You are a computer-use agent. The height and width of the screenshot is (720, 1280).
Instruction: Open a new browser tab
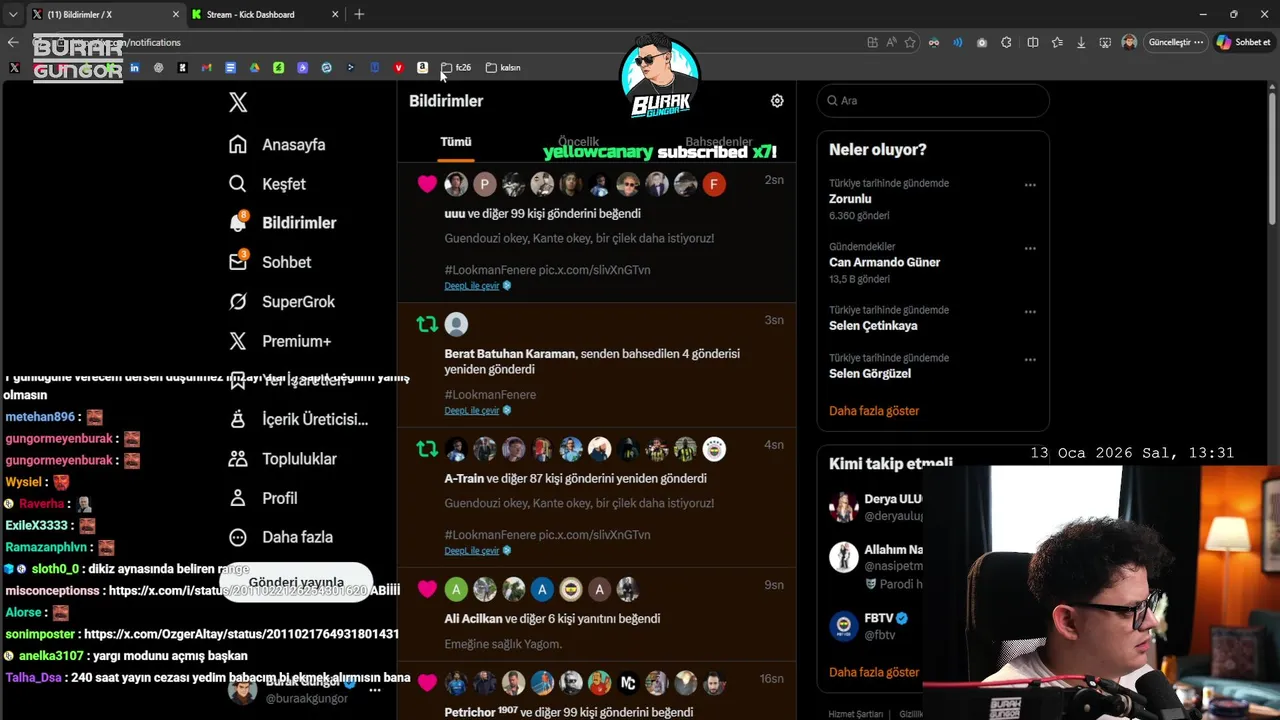[x=359, y=14]
